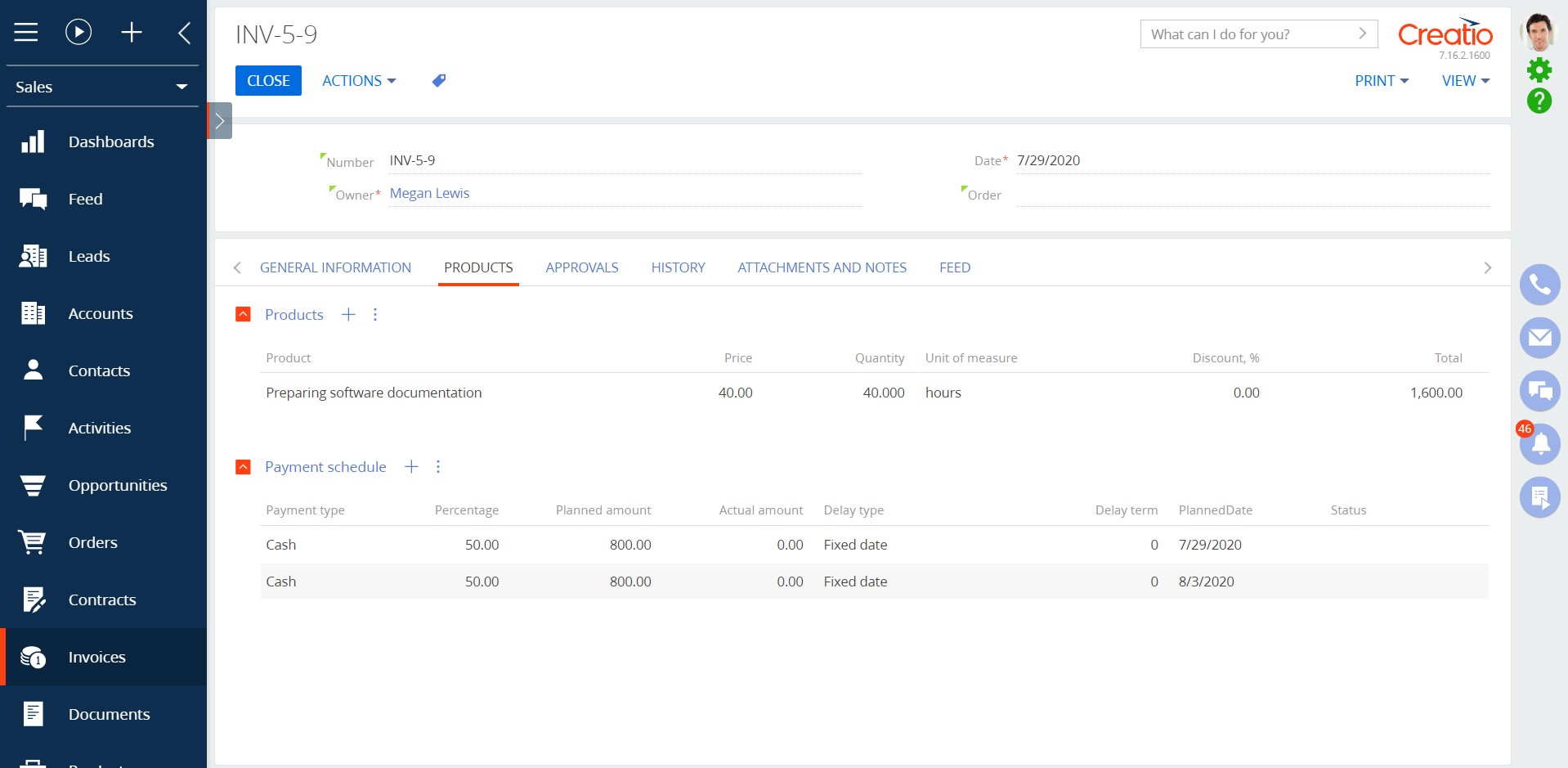Collapse the Products detail section
Screen dimensions: 1568x768
(x=243, y=315)
